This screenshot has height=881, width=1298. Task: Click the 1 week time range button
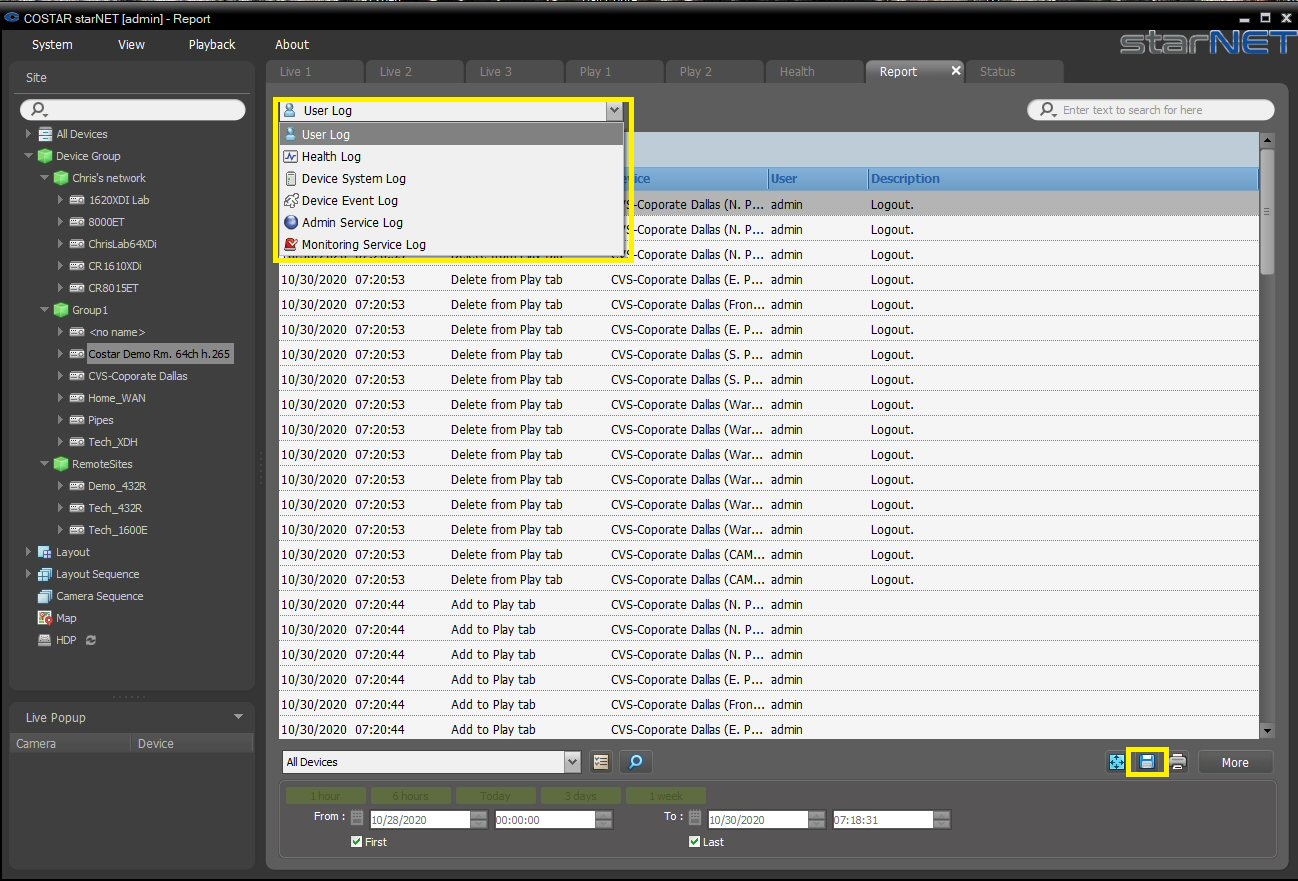click(x=666, y=796)
